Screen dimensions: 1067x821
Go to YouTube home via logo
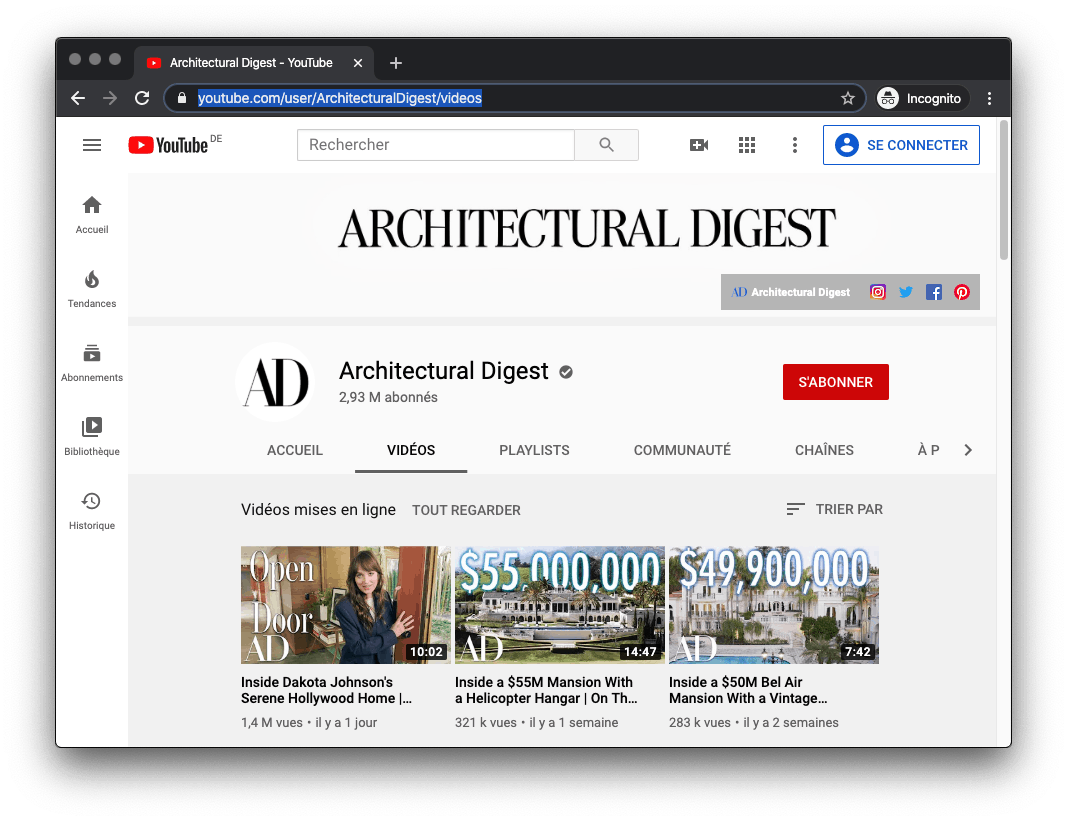pyautogui.click(x=169, y=145)
